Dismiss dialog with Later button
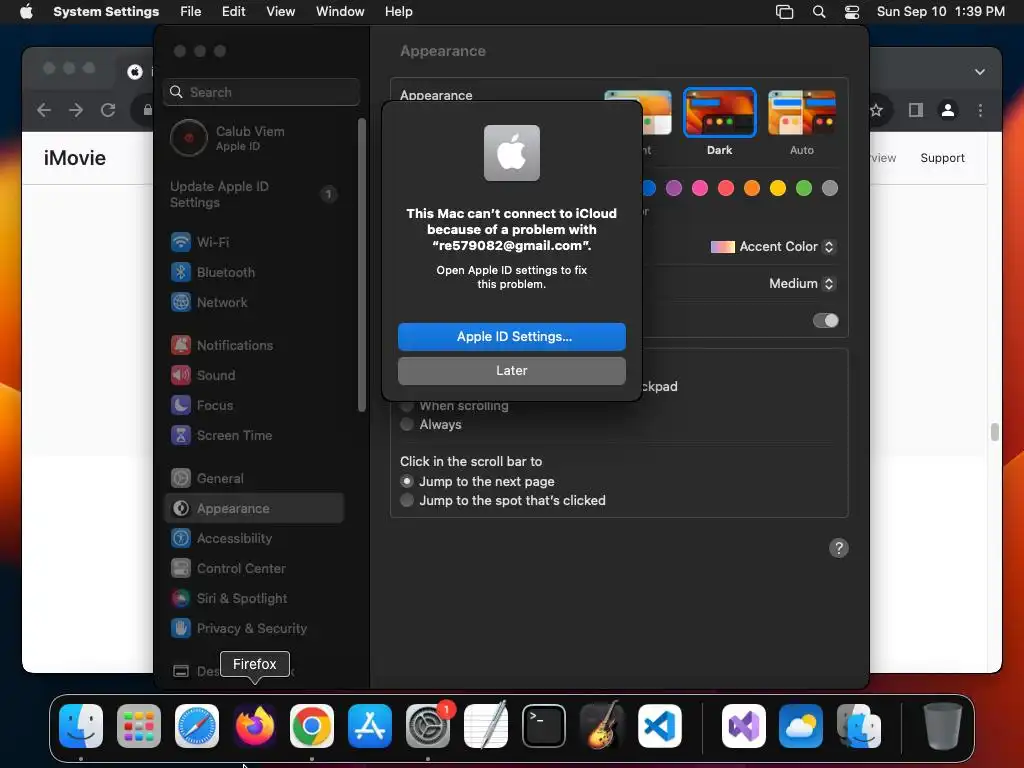The height and width of the screenshot is (768, 1024). [511, 371]
